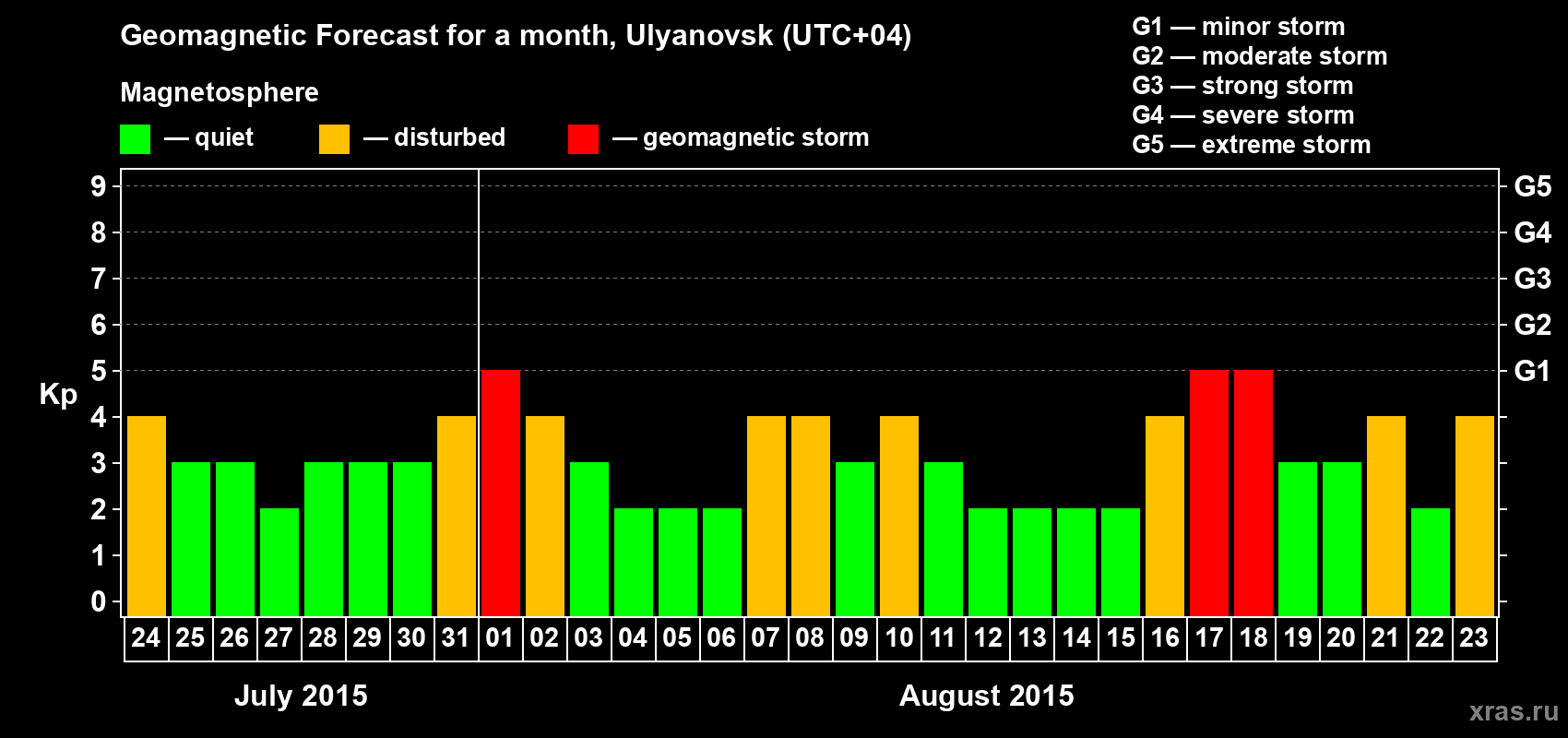
Task: Select the red bar for August 17
Action: point(1209,493)
